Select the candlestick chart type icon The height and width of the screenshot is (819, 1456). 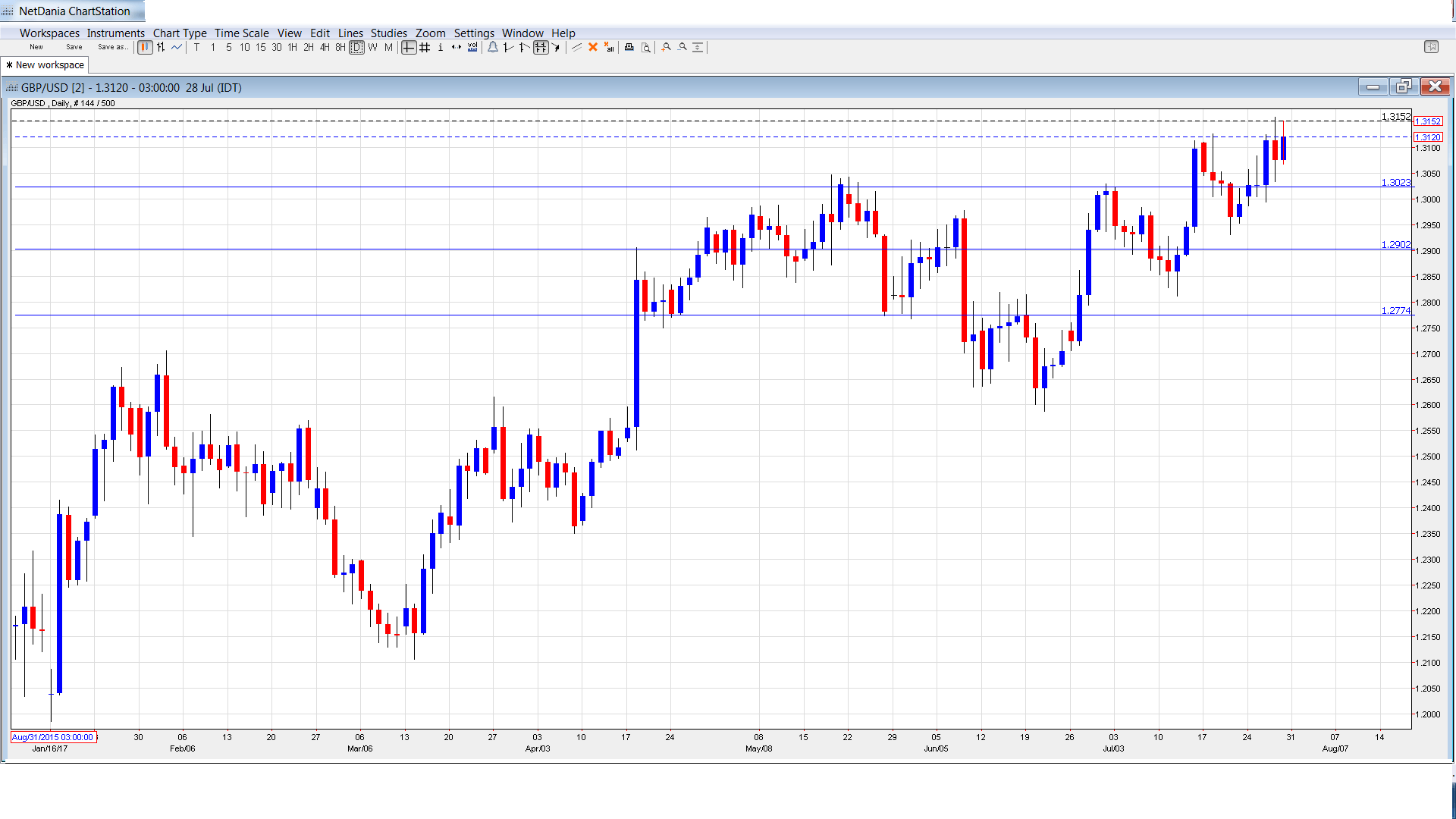pyautogui.click(x=145, y=47)
